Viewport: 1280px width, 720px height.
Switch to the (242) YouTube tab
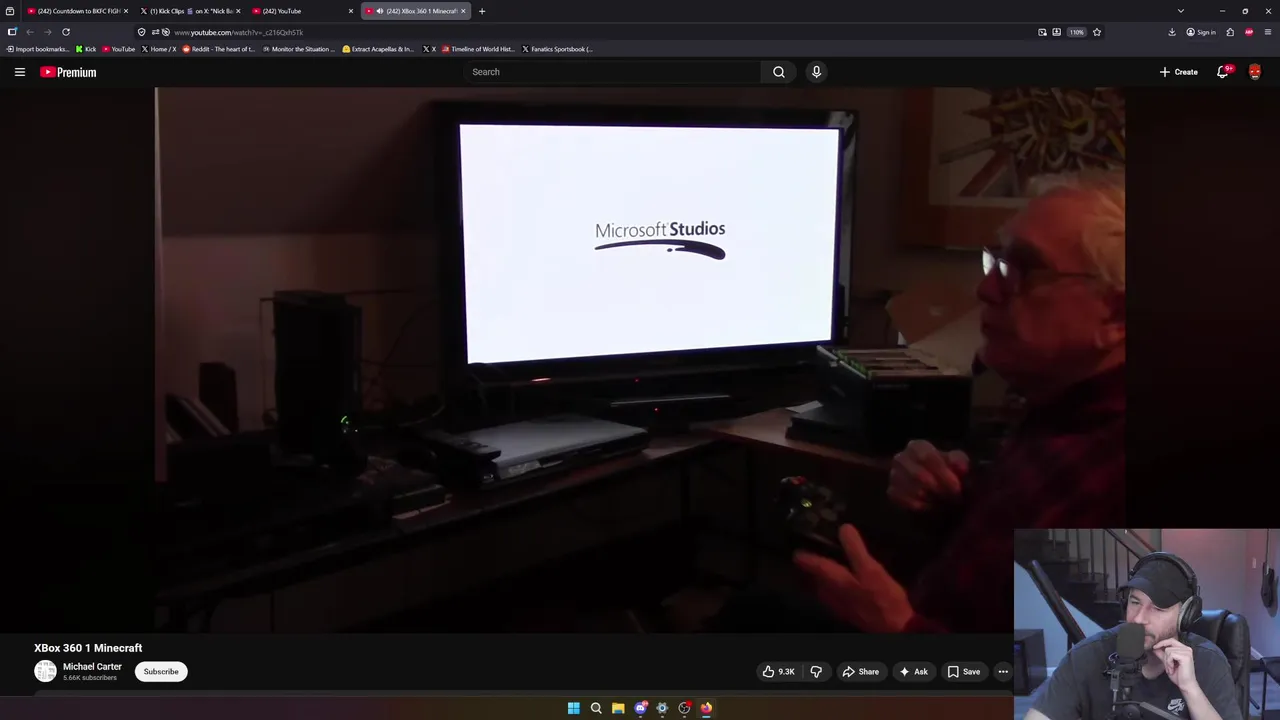click(x=303, y=11)
